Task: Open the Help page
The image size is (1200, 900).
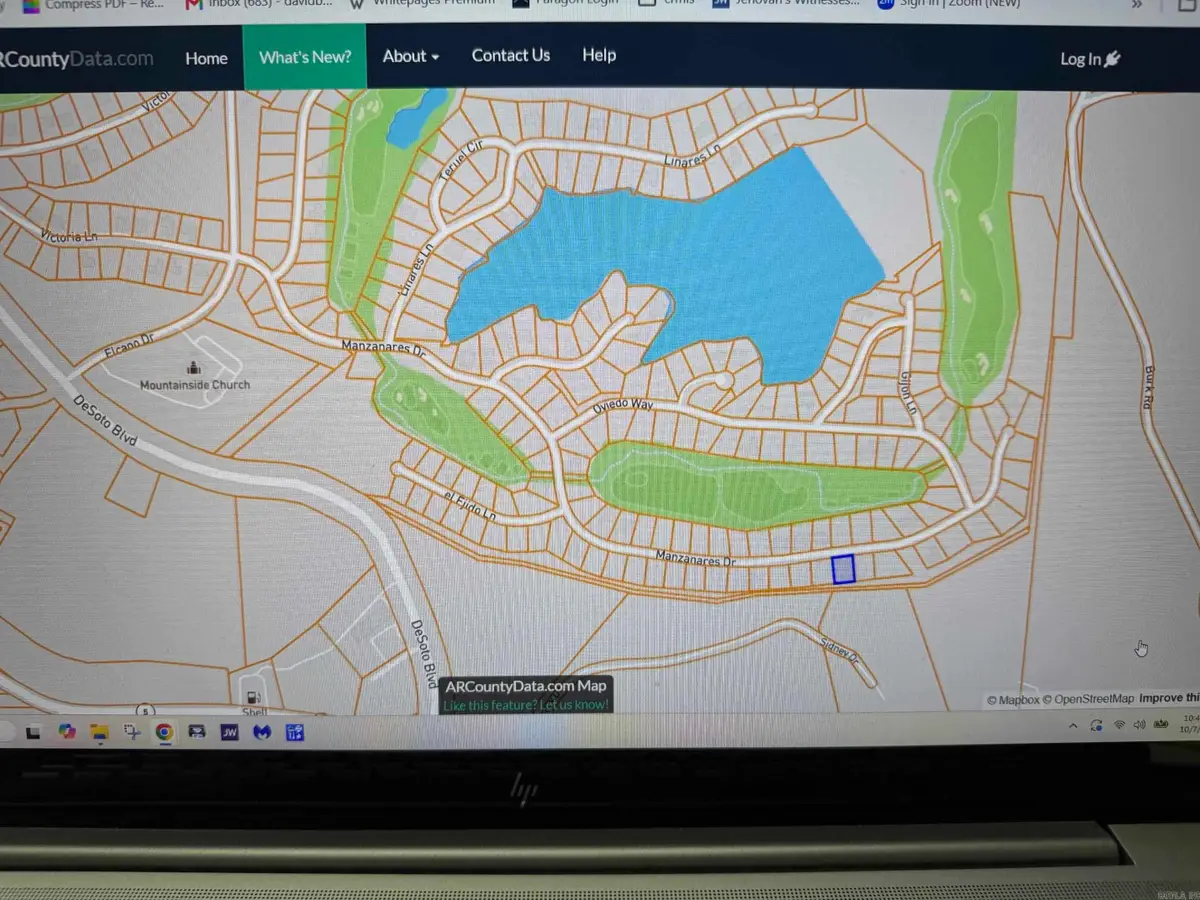Action: coord(599,55)
